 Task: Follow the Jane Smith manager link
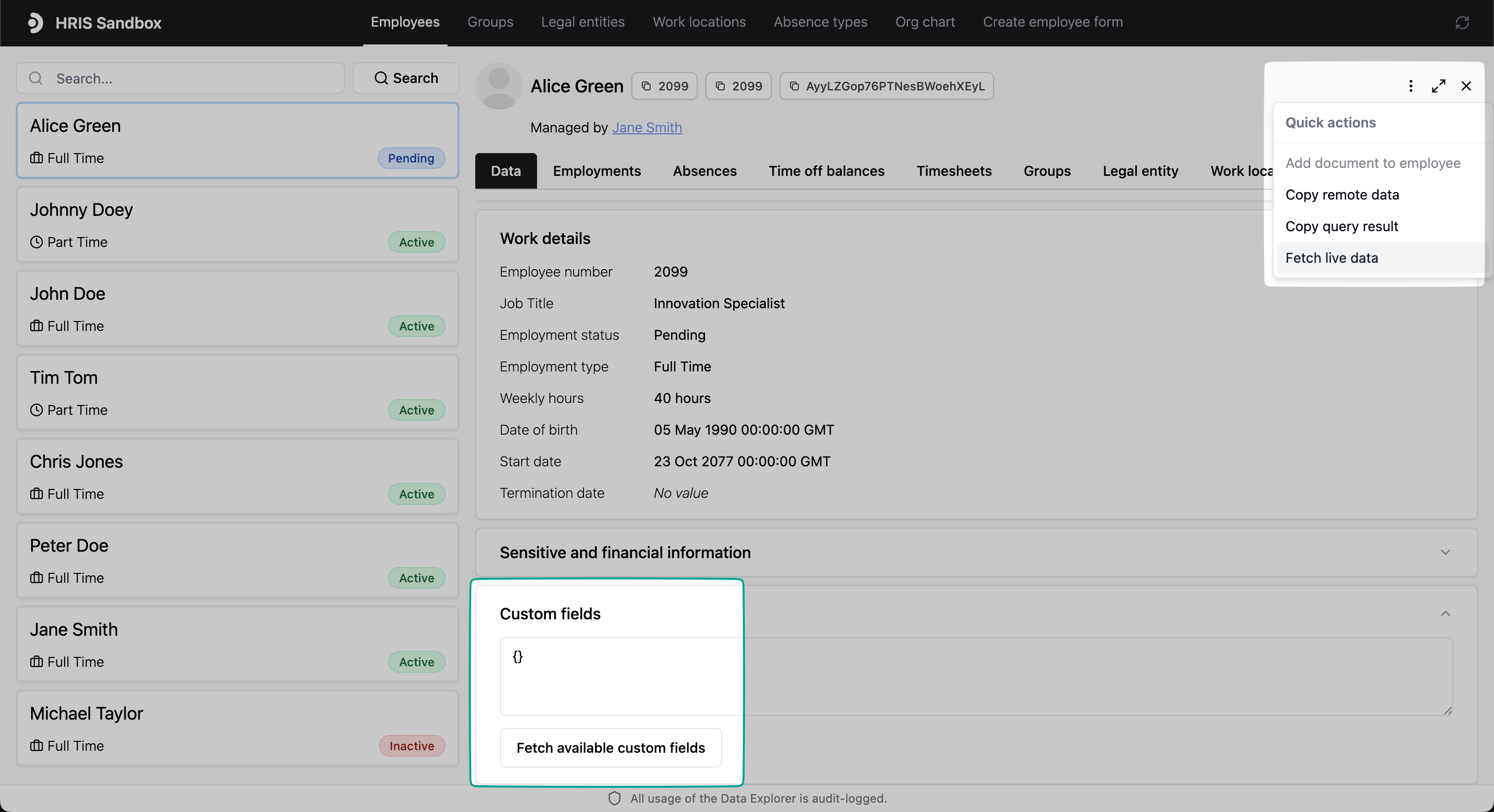(647, 127)
